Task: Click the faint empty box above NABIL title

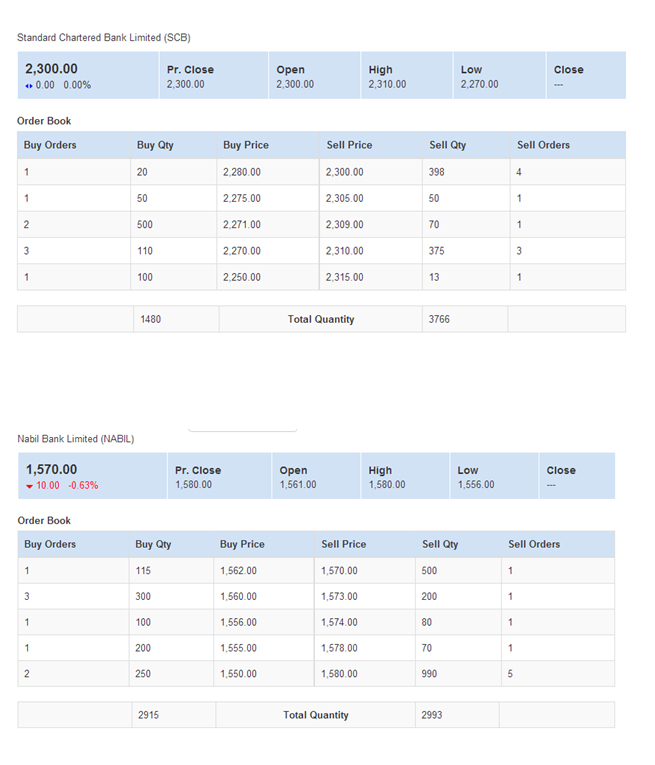Action: [x=242, y=428]
